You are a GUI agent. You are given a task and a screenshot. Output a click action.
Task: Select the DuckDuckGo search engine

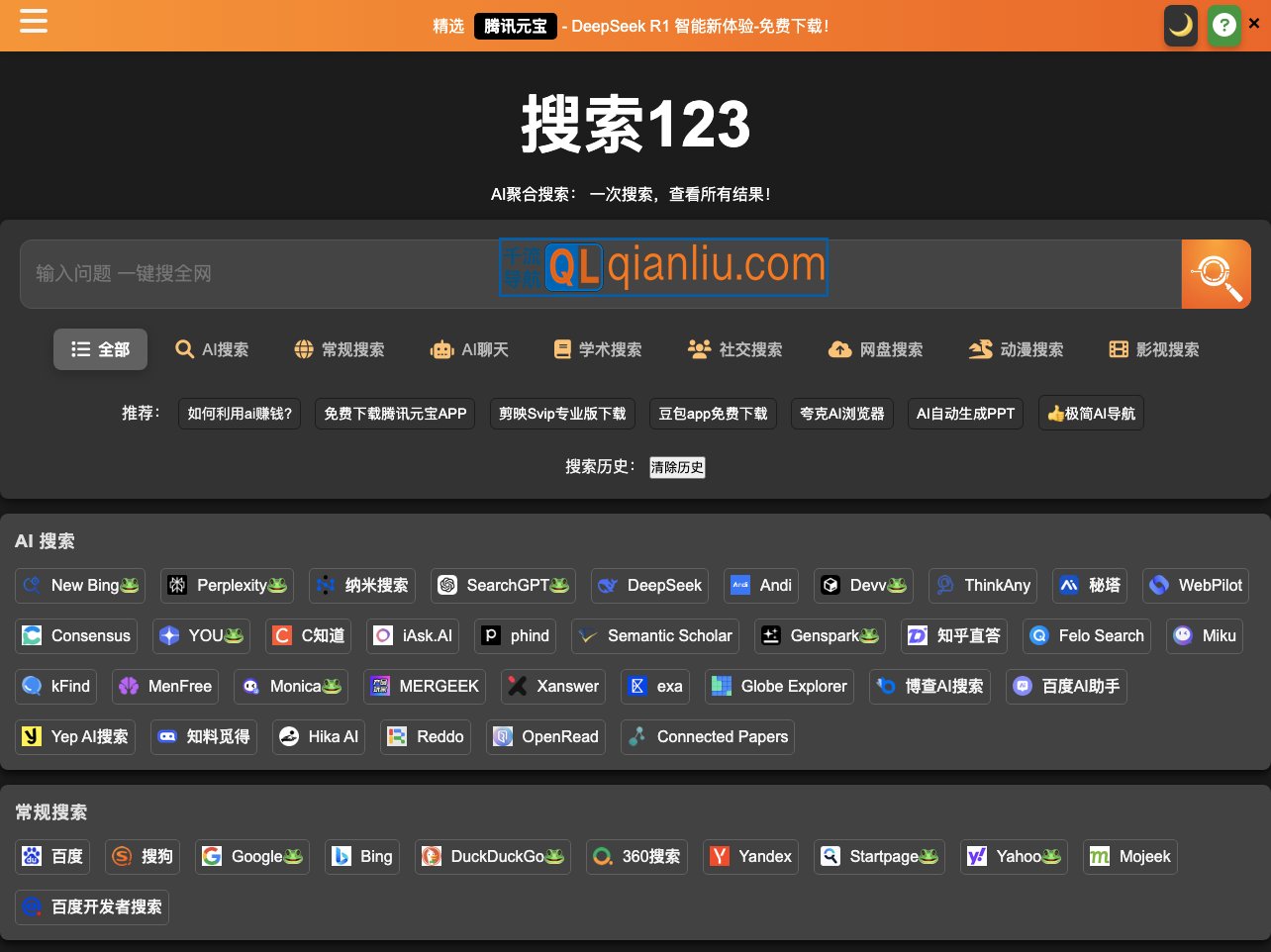[x=492, y=856]
